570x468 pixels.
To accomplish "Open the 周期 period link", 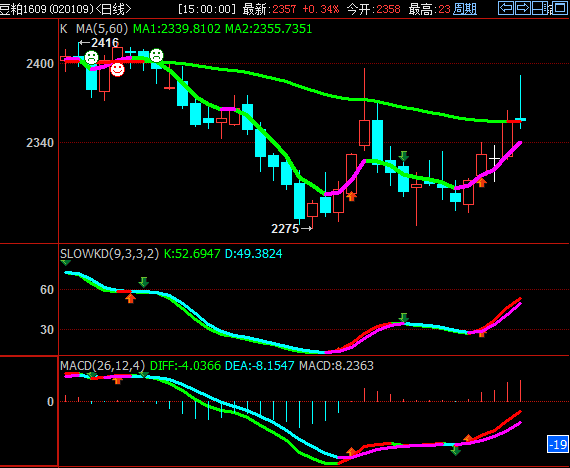I will [x=465, y=9].
